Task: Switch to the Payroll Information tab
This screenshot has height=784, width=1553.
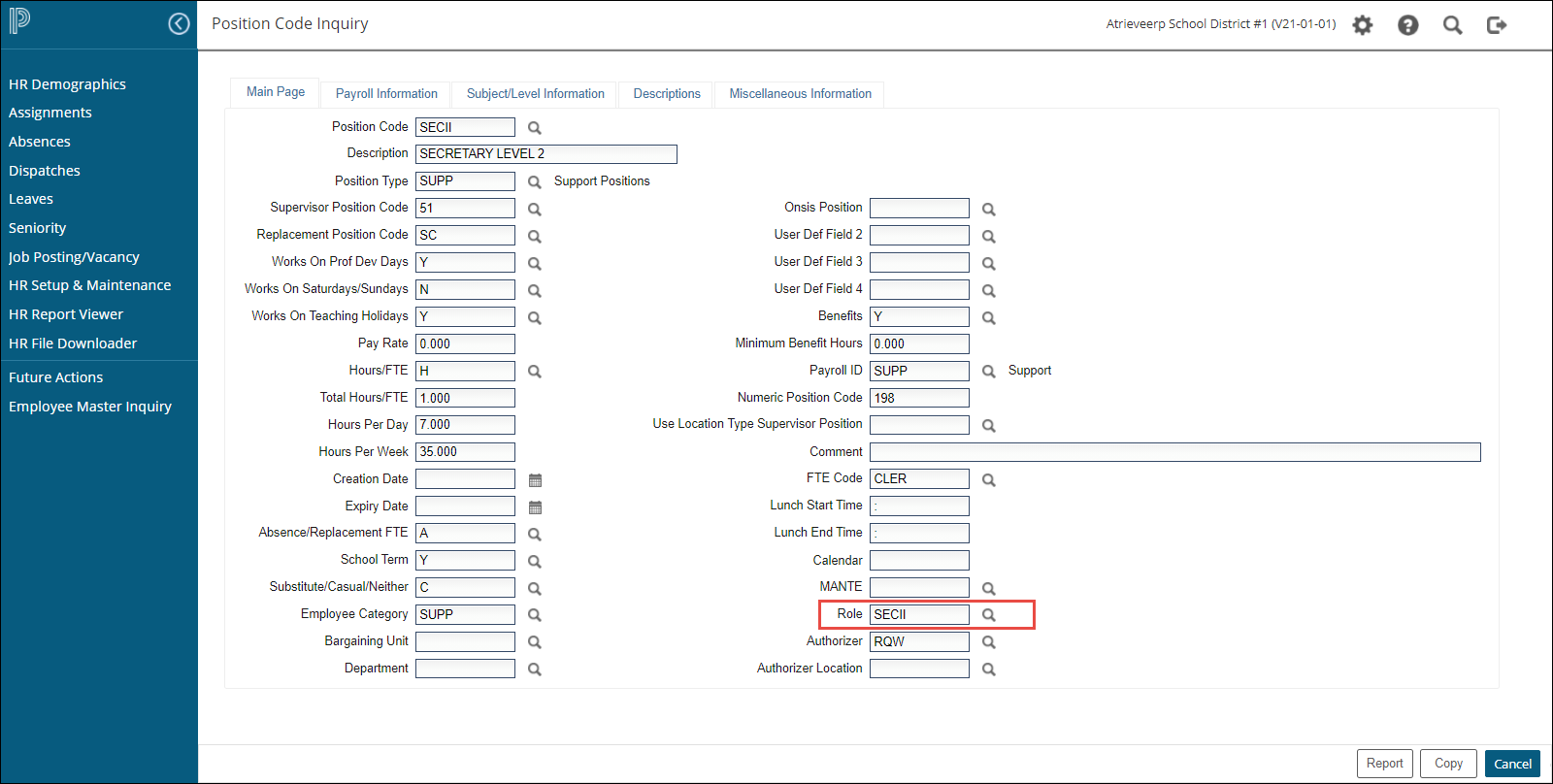Action: coord(386,94)
